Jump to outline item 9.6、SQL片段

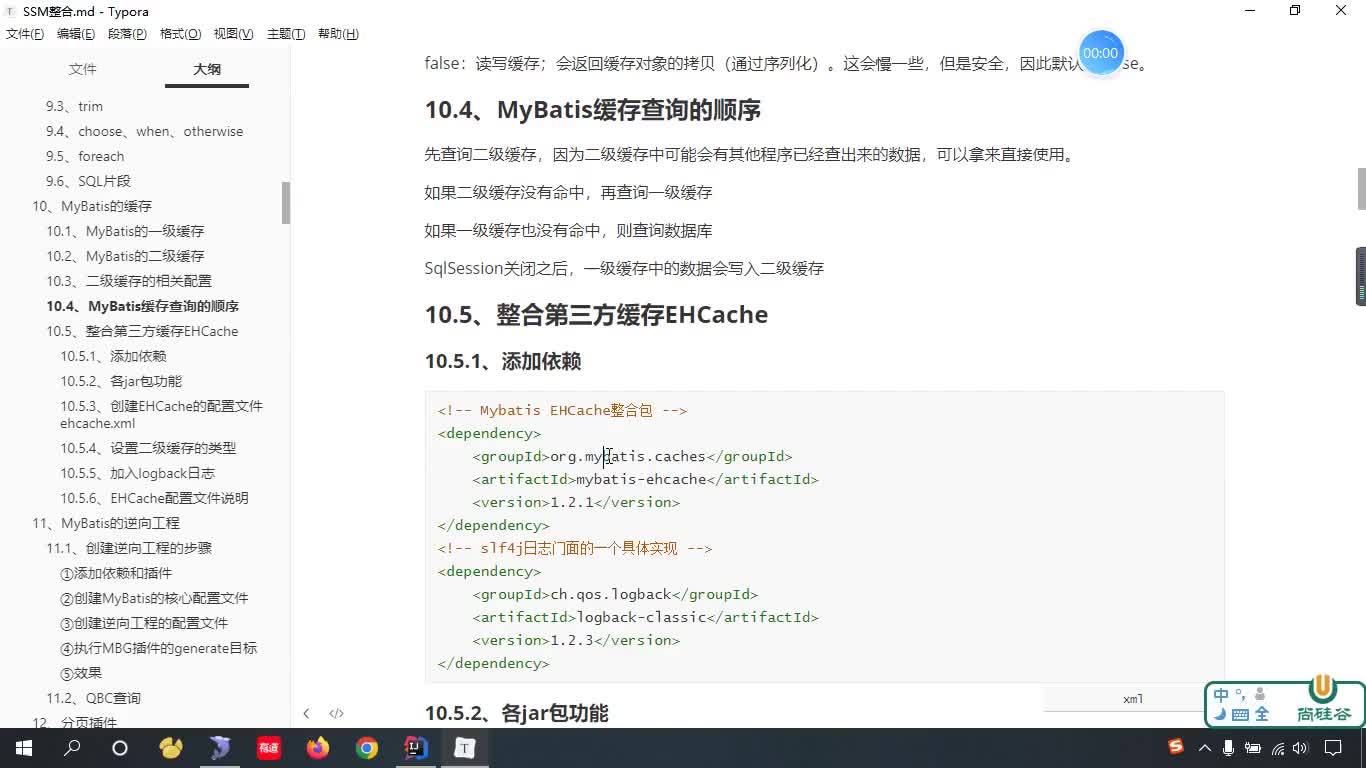pos(88,181)
